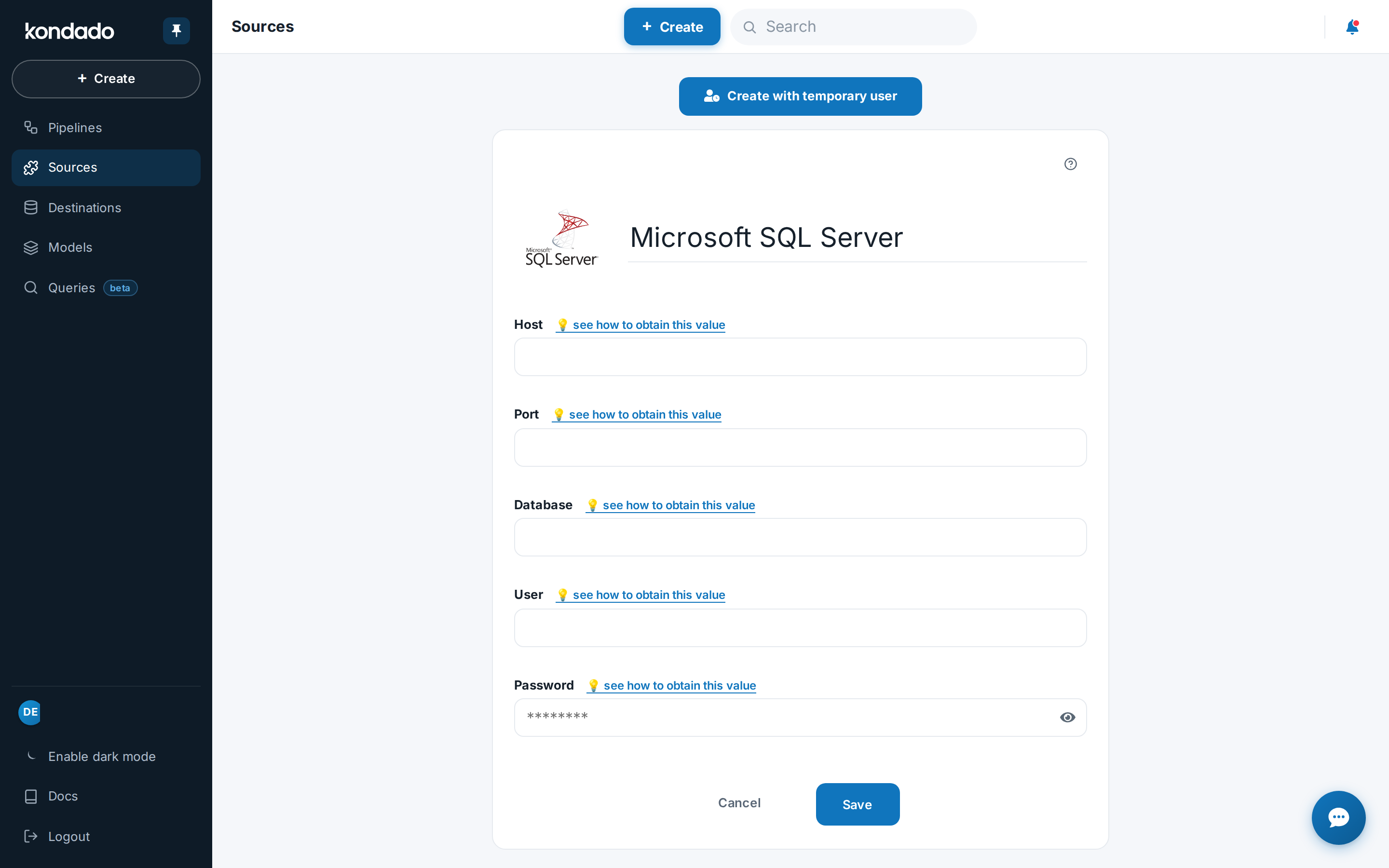Focus the Port input field
The height and width of the screenshot is (868, 1389).
[800, 447]
